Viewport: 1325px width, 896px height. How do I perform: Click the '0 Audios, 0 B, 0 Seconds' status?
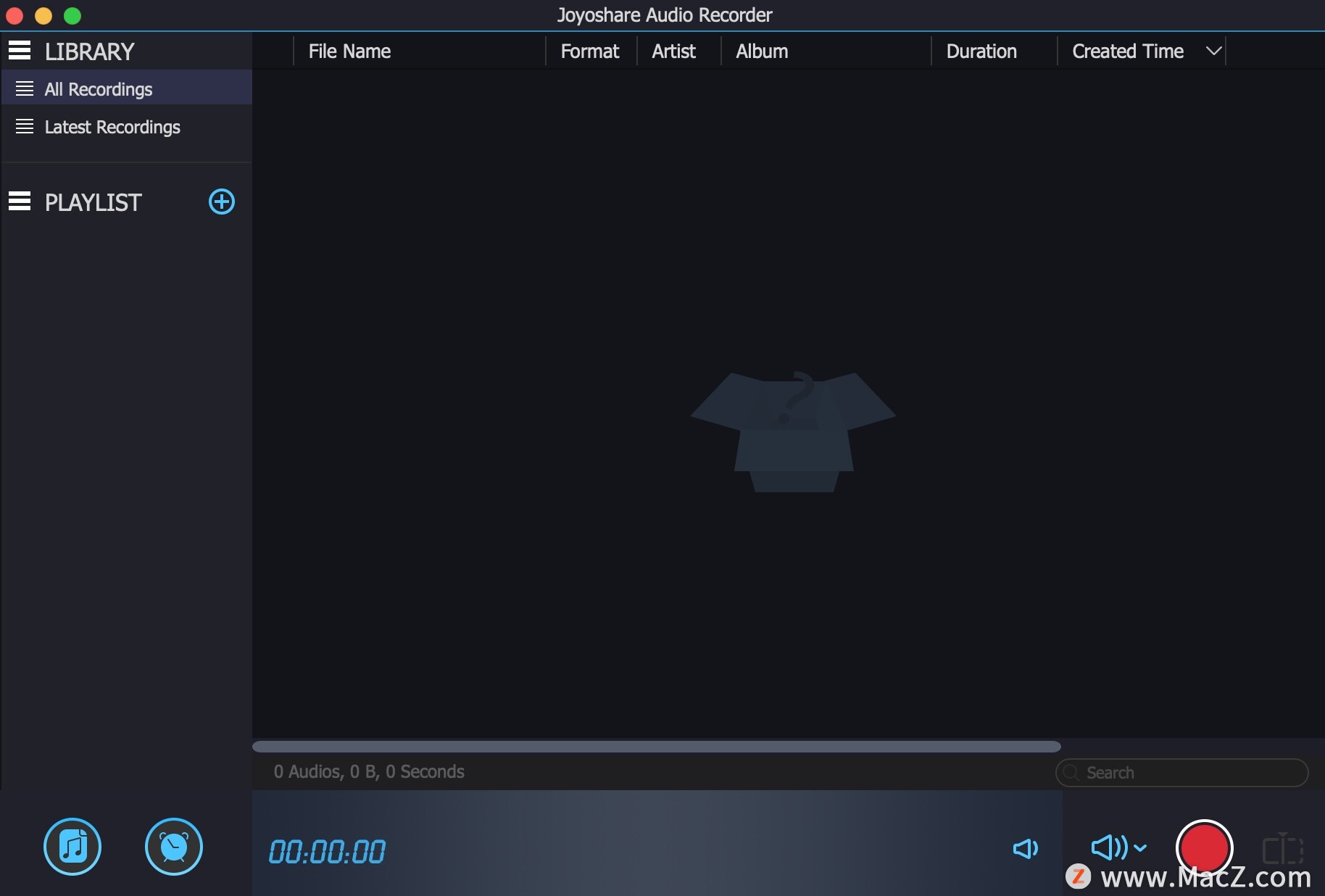[x=369, y=771]
